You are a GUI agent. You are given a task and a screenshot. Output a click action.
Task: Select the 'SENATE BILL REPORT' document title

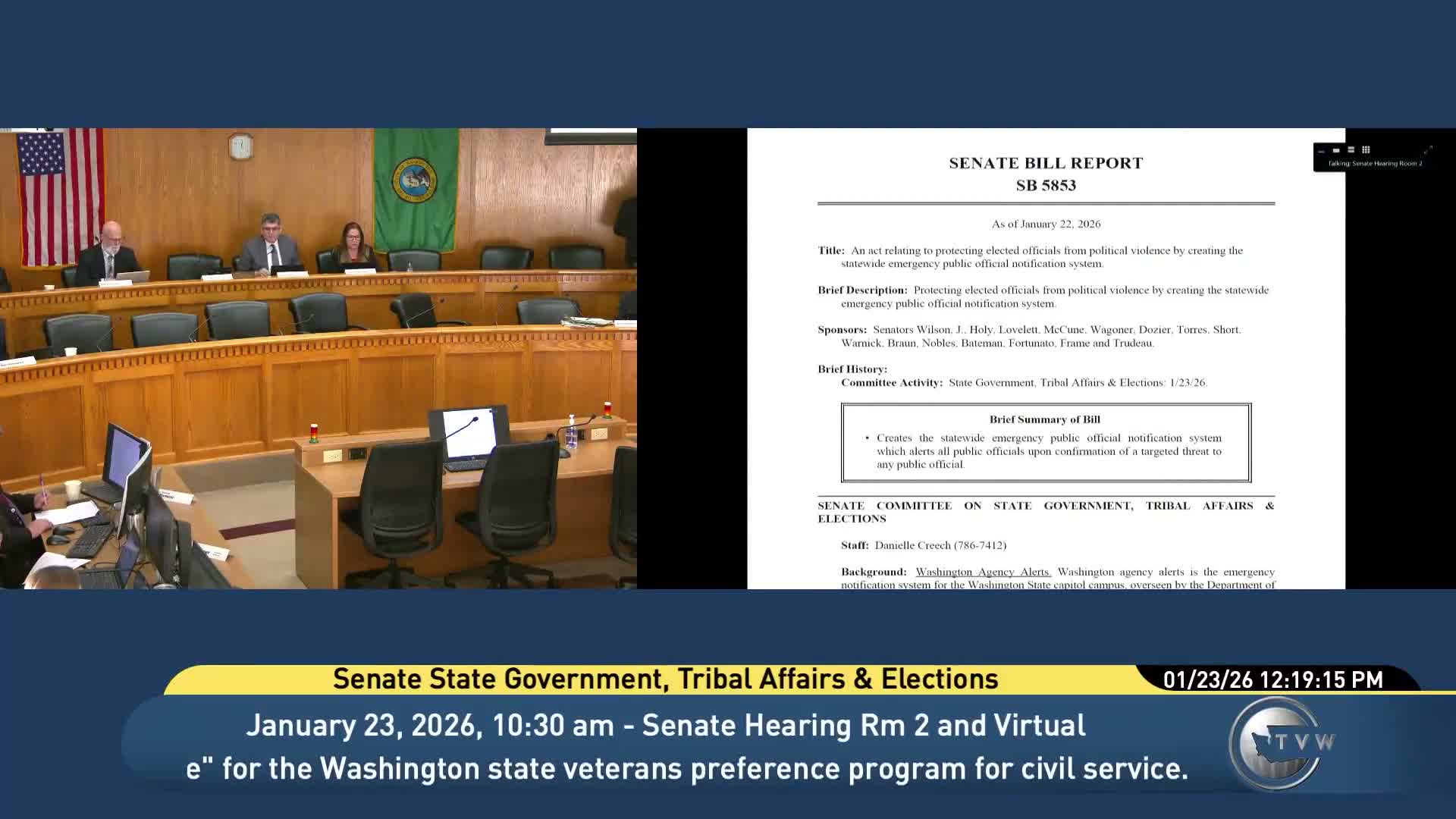click(1045, 162)
